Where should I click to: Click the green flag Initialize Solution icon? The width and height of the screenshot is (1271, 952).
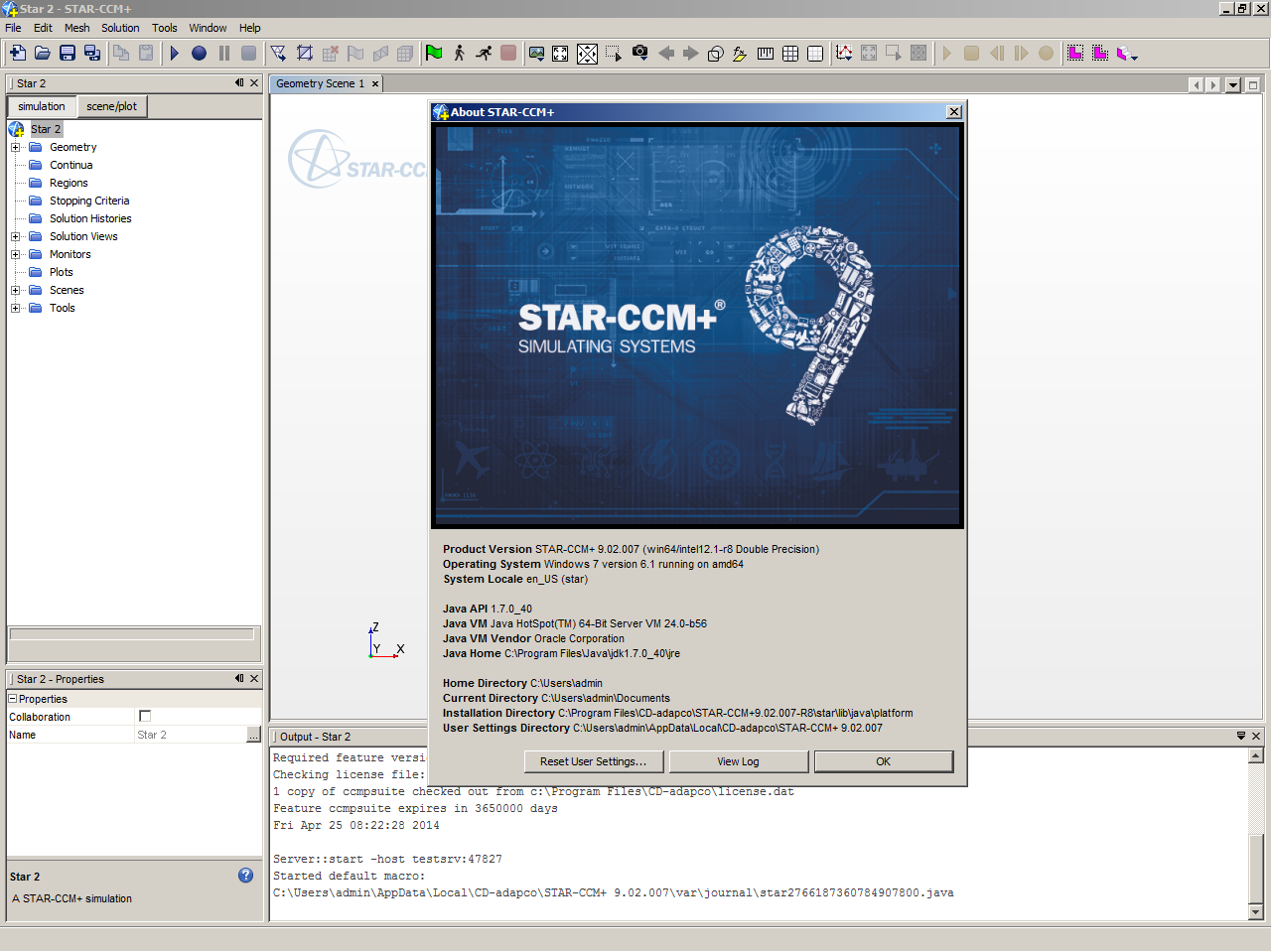coord(434,54)
